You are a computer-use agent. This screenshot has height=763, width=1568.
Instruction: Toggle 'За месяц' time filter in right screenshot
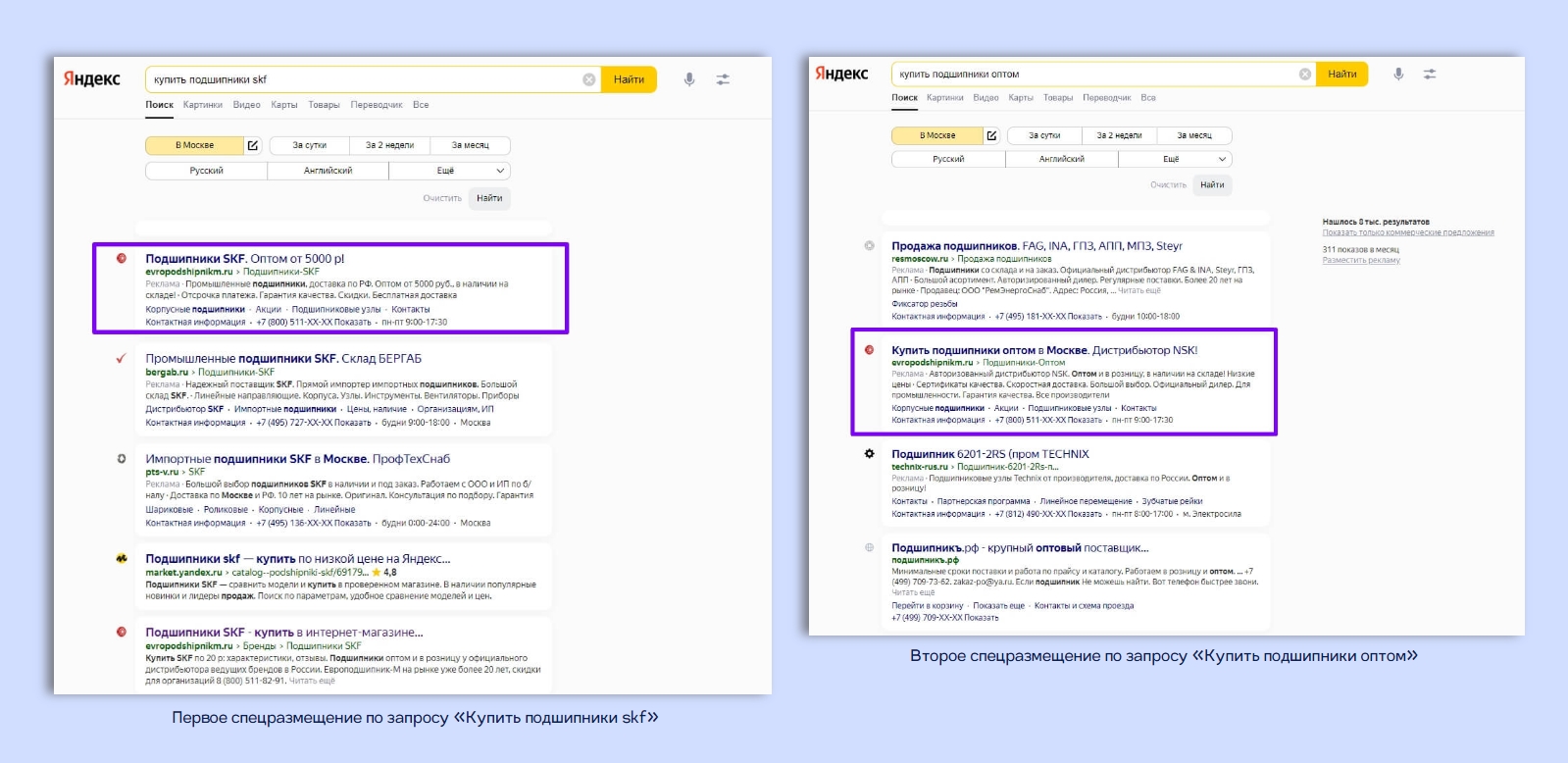pyautogui.click(x=1193, y=135)
